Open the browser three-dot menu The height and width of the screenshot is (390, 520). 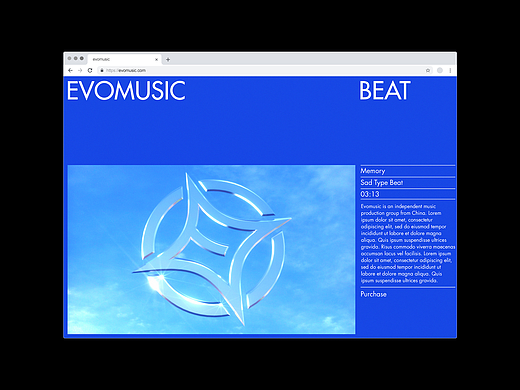450,70
